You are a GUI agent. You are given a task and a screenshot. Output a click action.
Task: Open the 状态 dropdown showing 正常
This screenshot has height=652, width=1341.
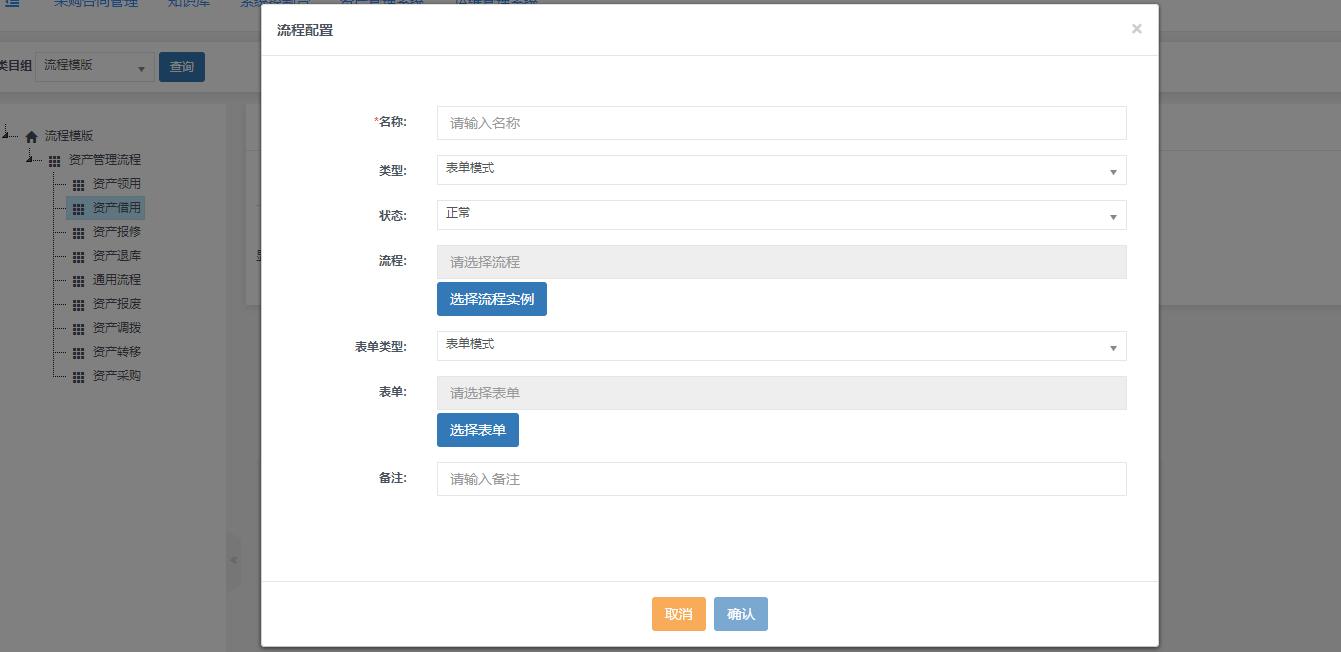click(781, 215)
